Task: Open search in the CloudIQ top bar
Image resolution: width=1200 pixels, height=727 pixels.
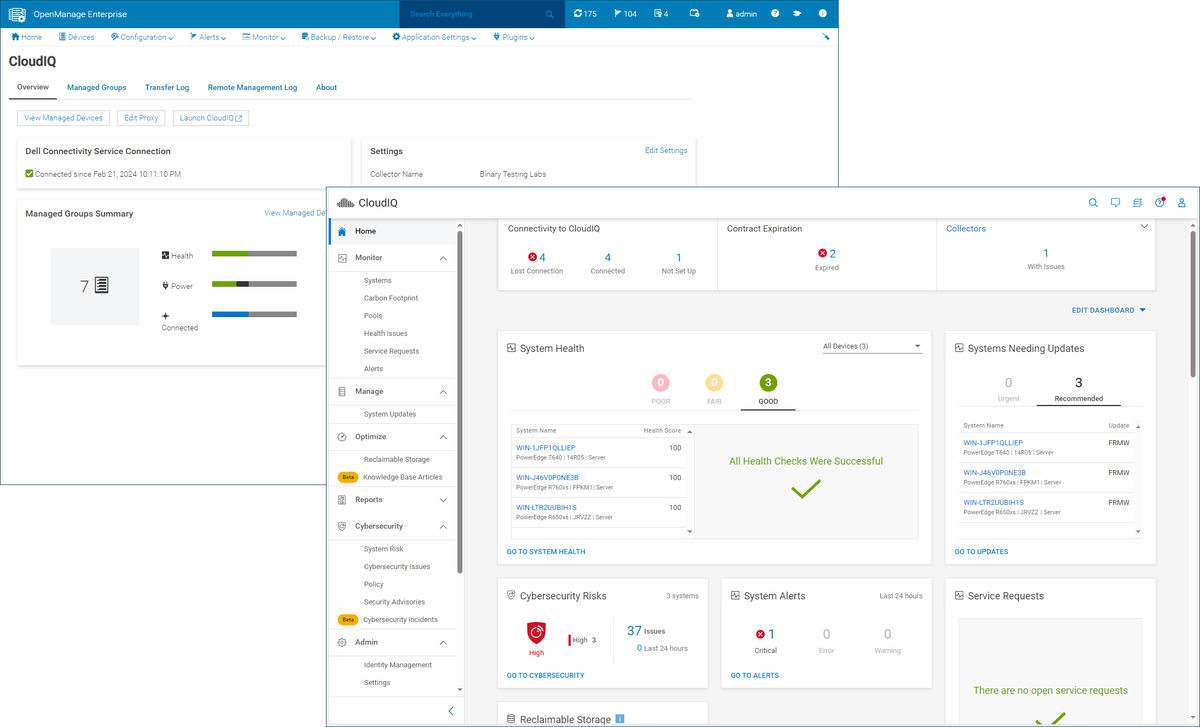Action: coord(1093,202)
